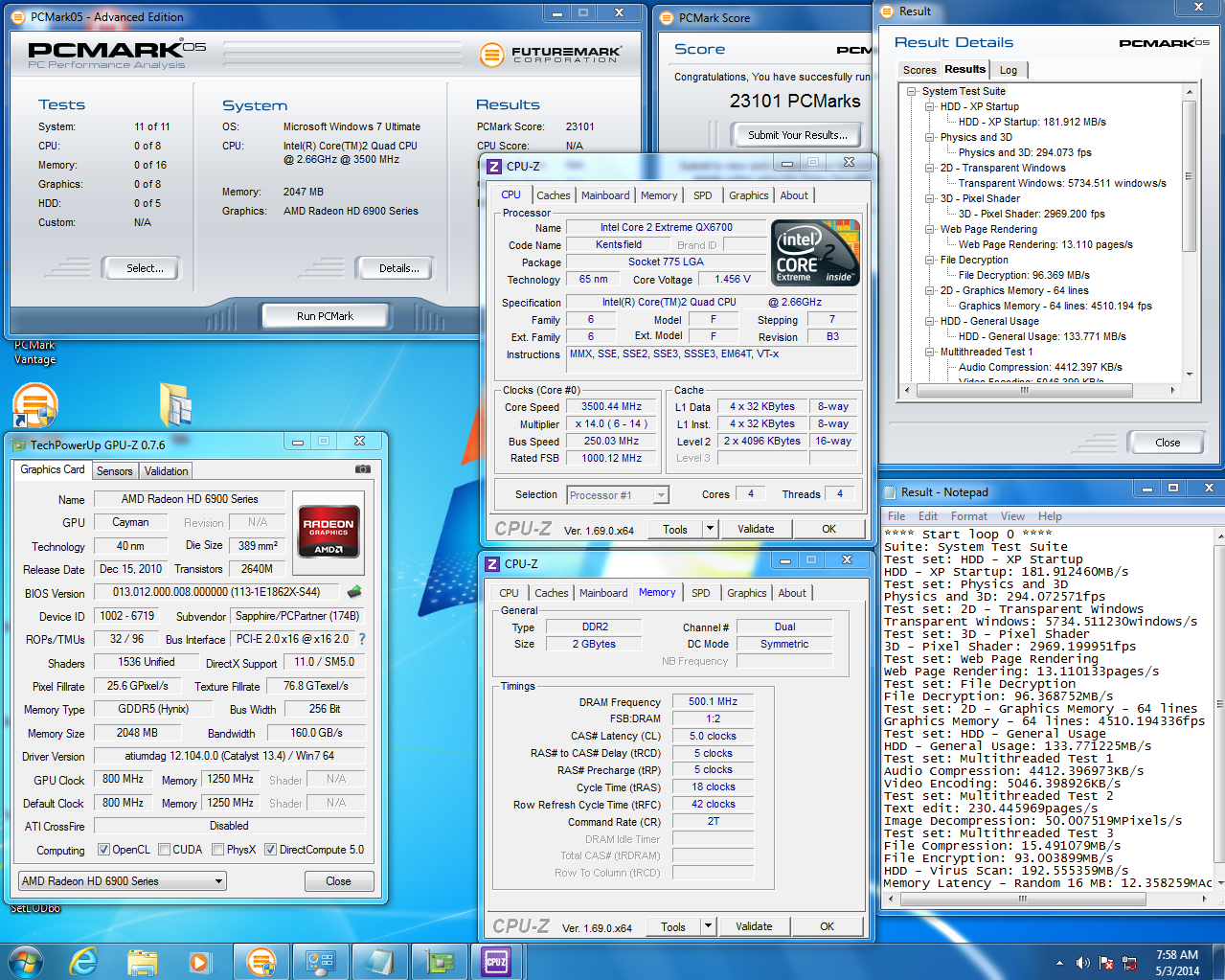
Task: Click the Result Details horizontal scrollbar thumb
Action: 1024,390
